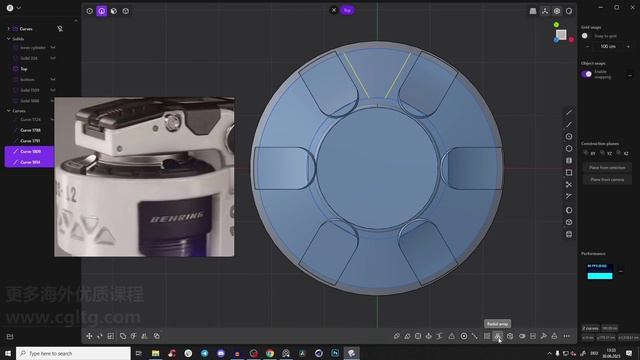Click the circle render-mode icon in viewport header
Screen dimensions: 640x360
pyautogui.click(x=569, y=11)
